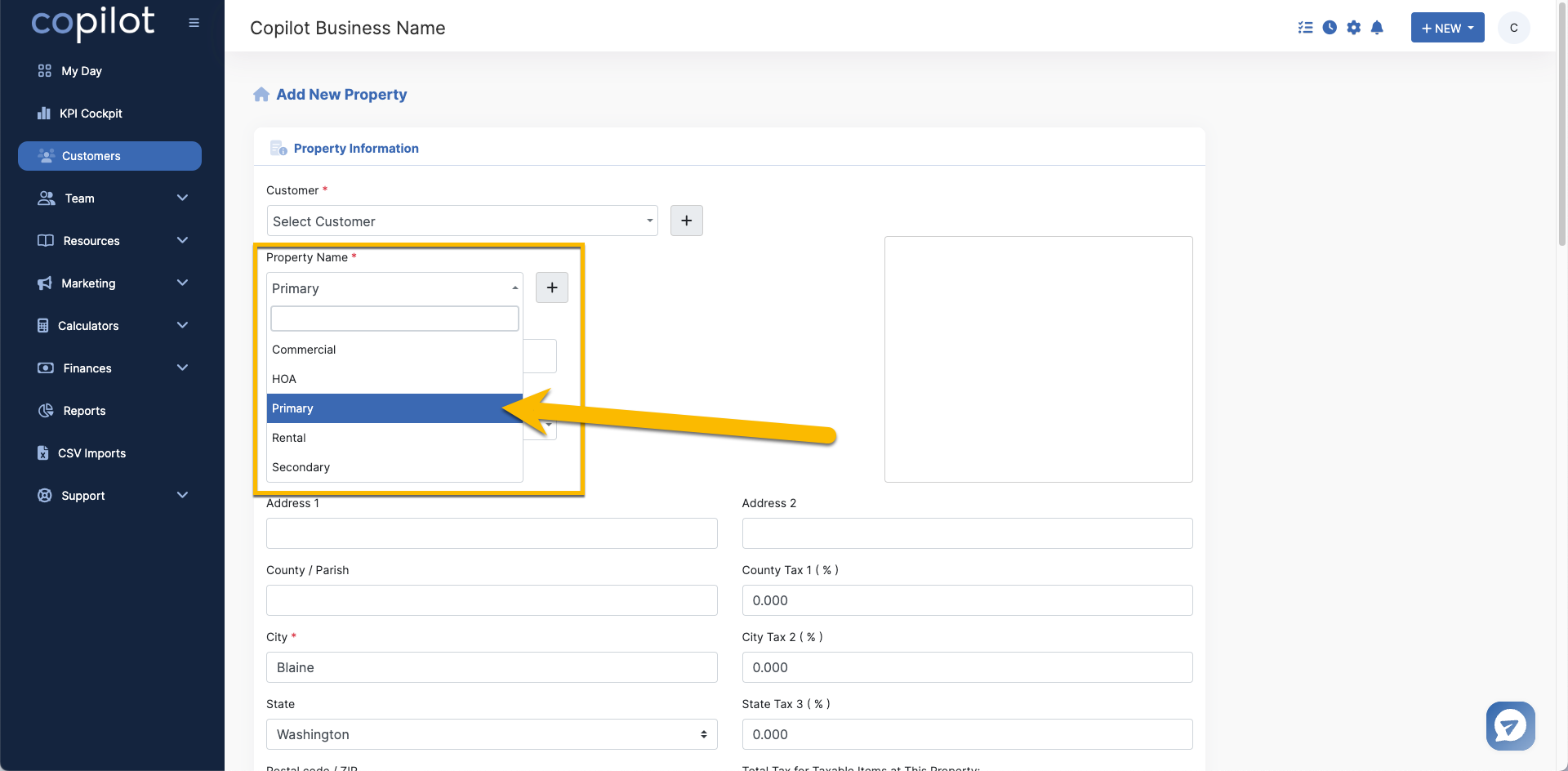
Task: Open the notifications bell icon
Action: (x=1377, y=28)
